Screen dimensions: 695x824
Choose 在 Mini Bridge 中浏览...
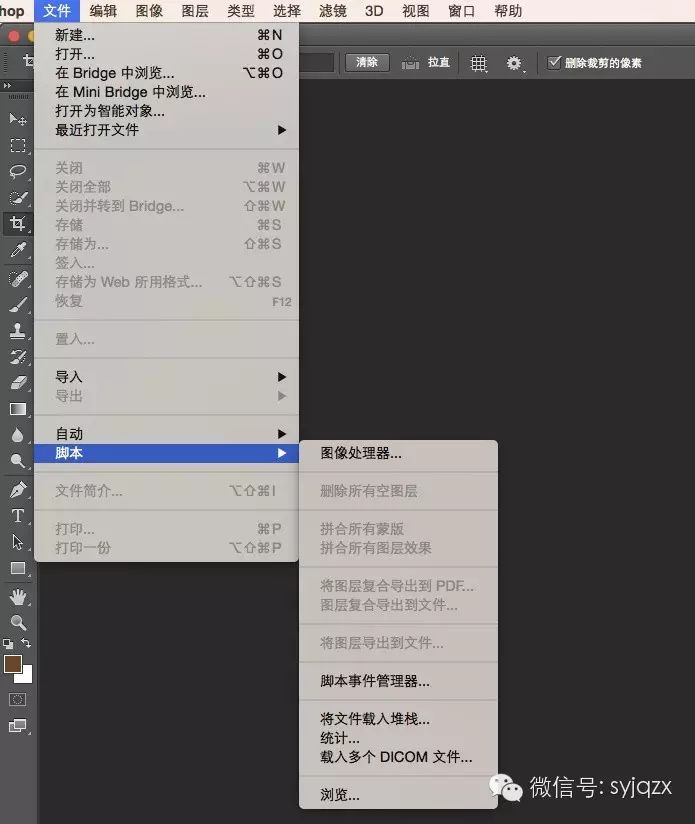click(166, 92)
